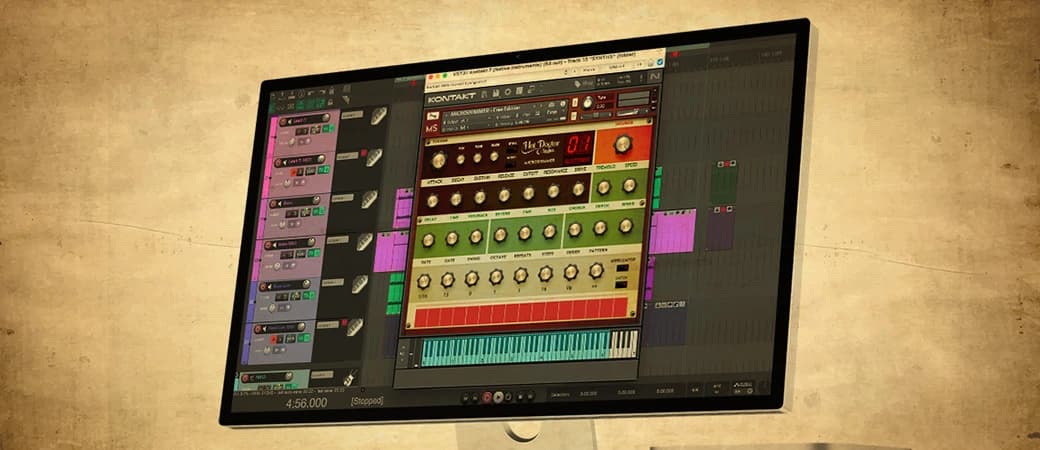Click the Delay knob in the effects row
1040x450 pixels.
pyautogui.click(x=428, y=240)
